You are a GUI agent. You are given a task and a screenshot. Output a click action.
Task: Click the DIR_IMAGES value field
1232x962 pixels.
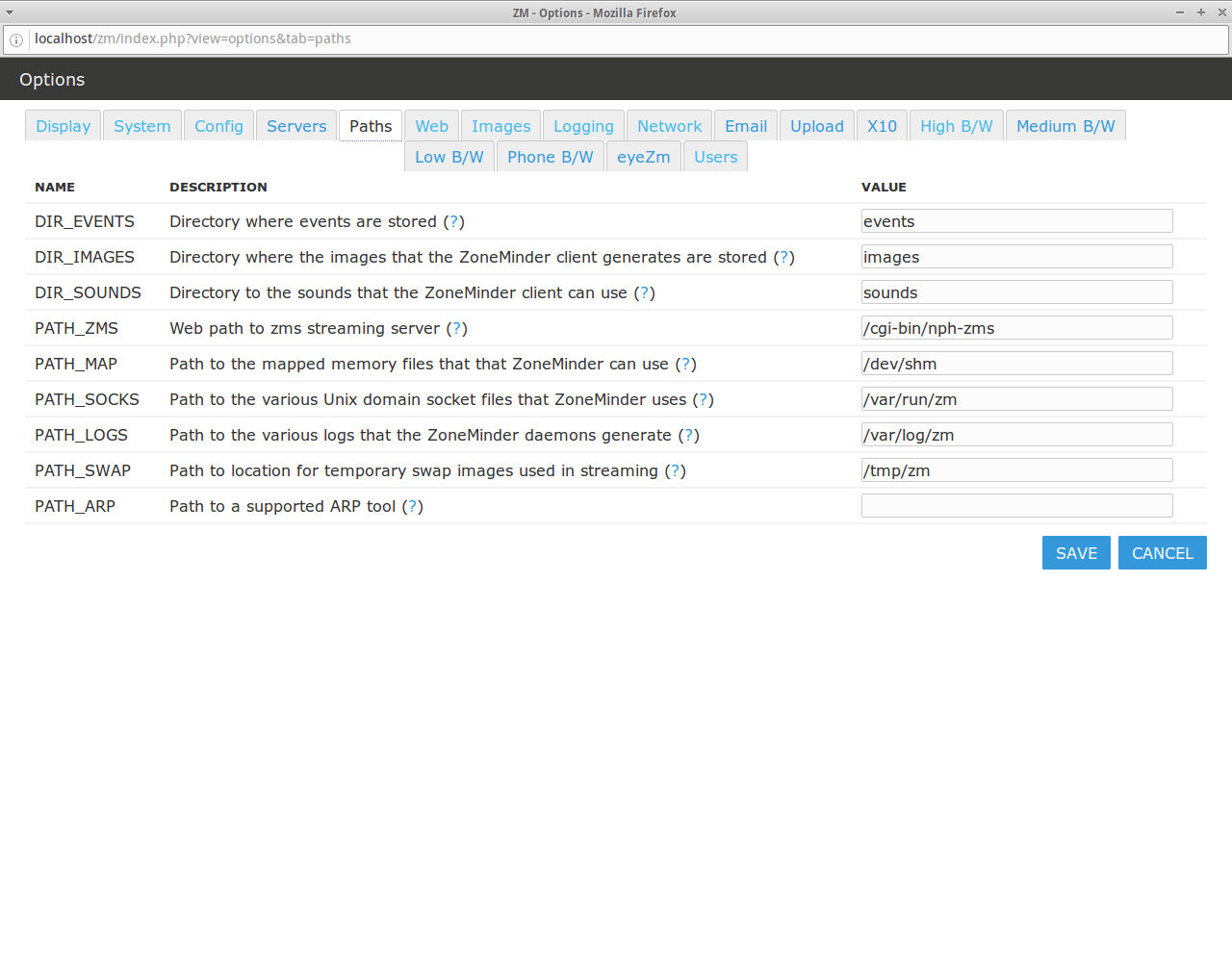click(1017, 257)
